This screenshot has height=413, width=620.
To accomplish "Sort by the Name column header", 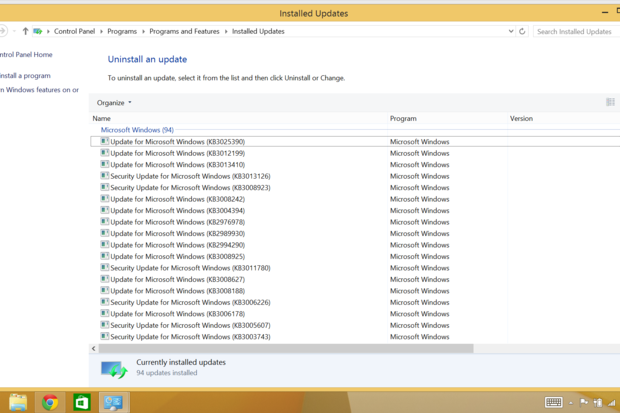I will coord(102,118).
